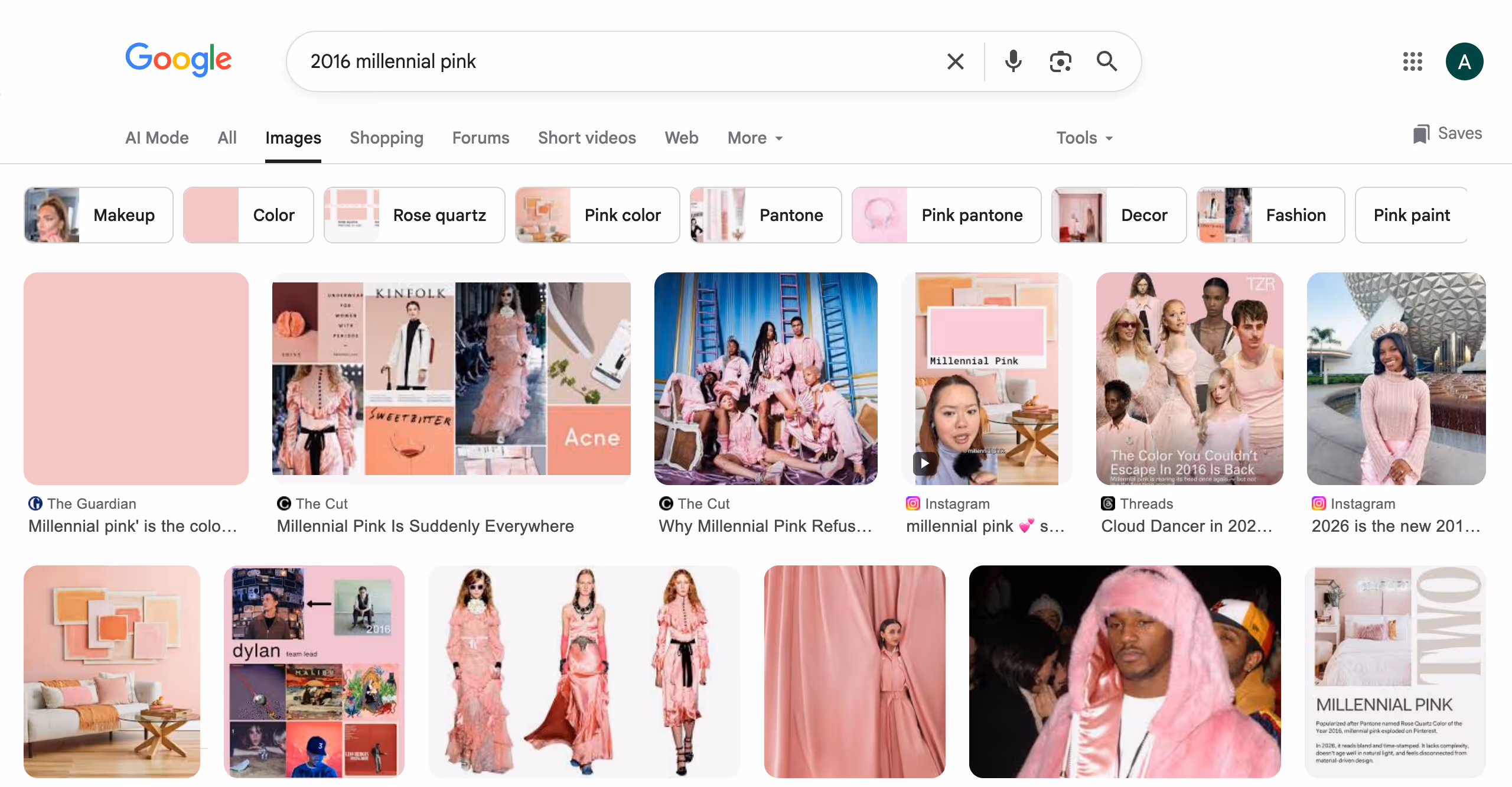Open your account profile avatar

click(x=1465, y=61)
